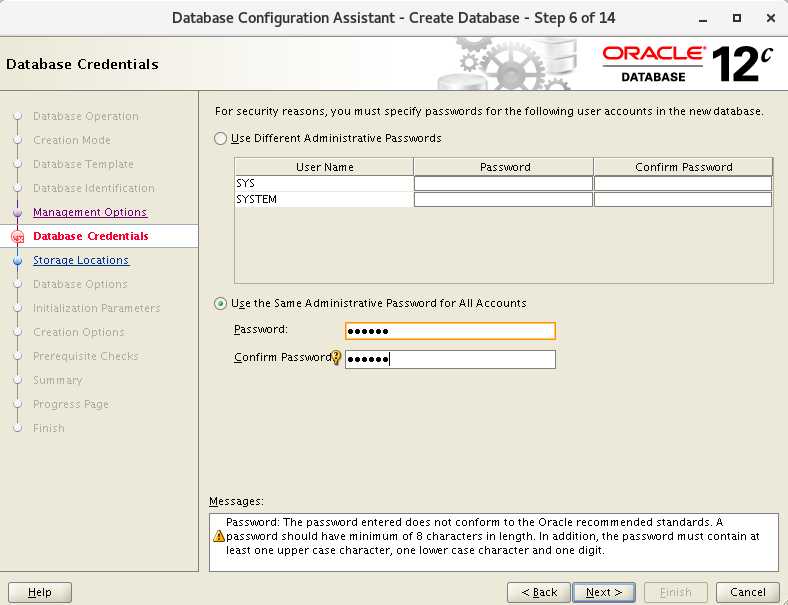Click the Password column header
The image size is (788, 605).
(504, 167)
